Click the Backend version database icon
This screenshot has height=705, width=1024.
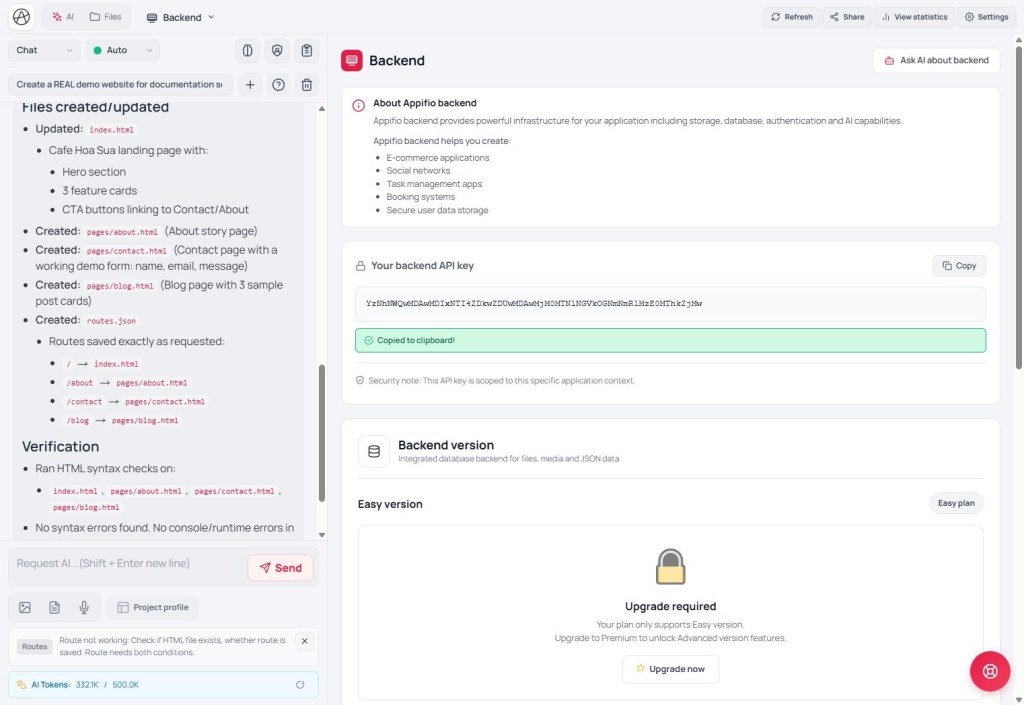coord(374,451)
